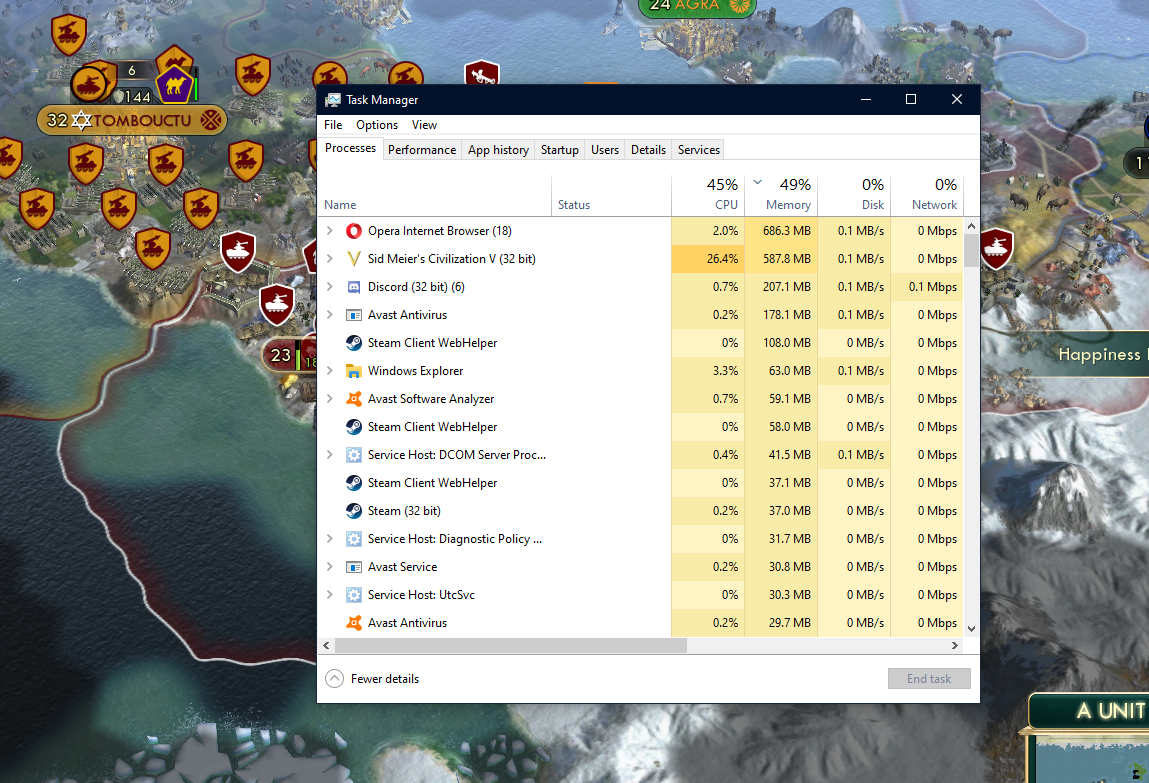Image resolution: width=1149 pixels, height=783 pixels.
Task: Click the Happiness label in game
Action: [x=1099, y=355]
